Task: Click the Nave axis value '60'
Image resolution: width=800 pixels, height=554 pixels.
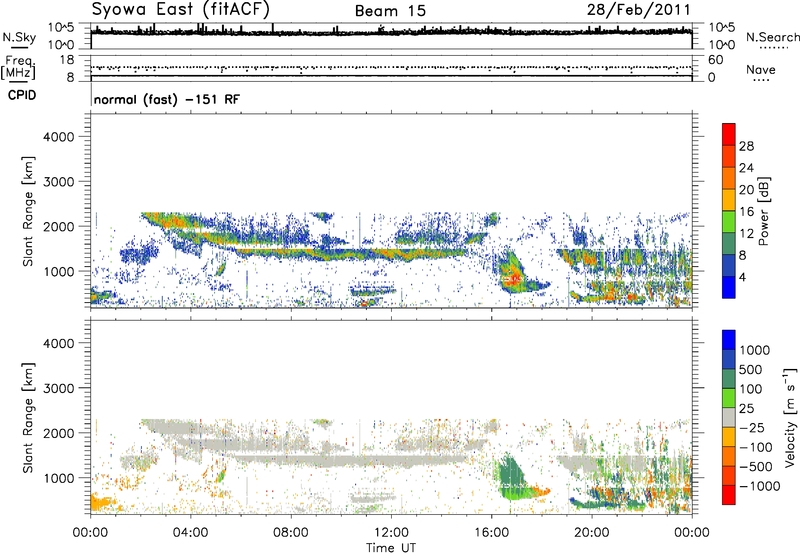Action: coord(716,60)
